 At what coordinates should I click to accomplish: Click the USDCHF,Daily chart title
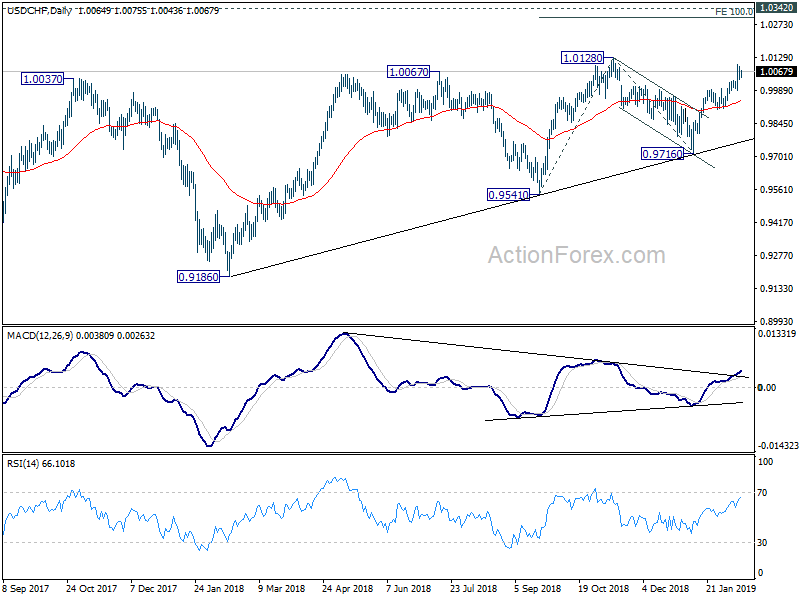39,10
